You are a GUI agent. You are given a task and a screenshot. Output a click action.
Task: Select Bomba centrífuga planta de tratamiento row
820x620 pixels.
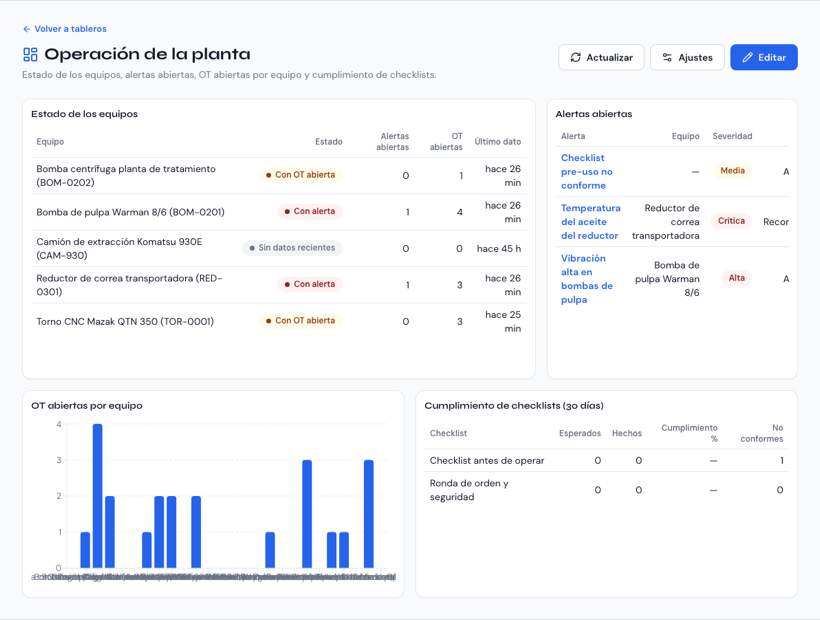tap(279, 176)
